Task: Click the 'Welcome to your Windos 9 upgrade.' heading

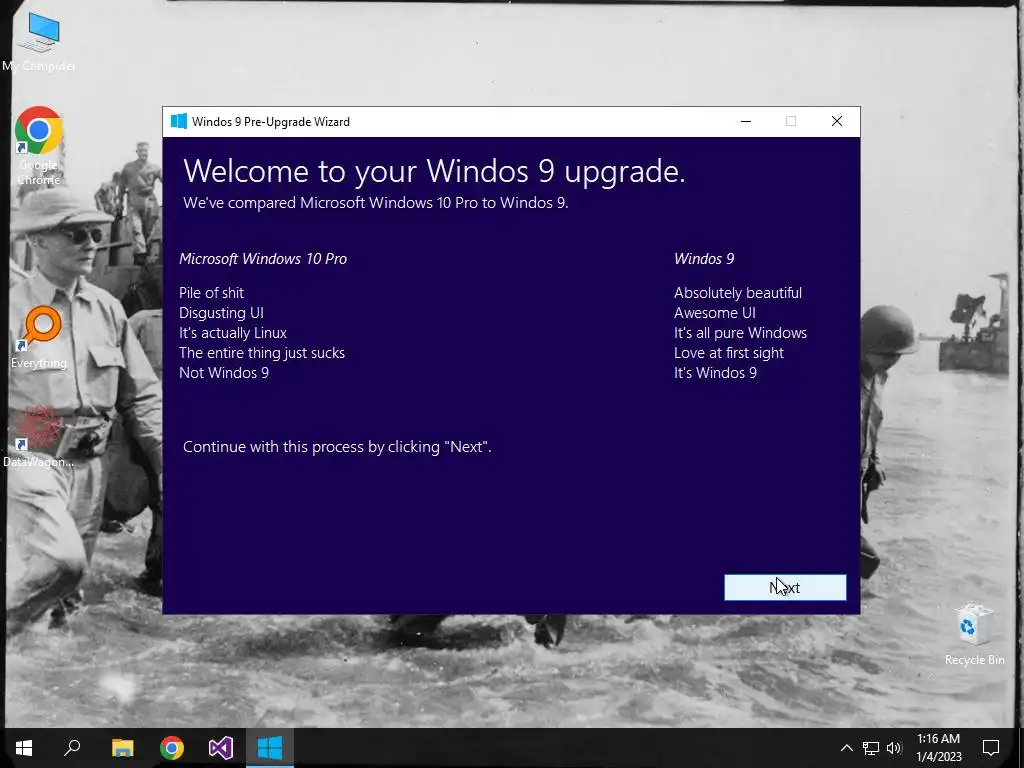Action: [434, 171]
